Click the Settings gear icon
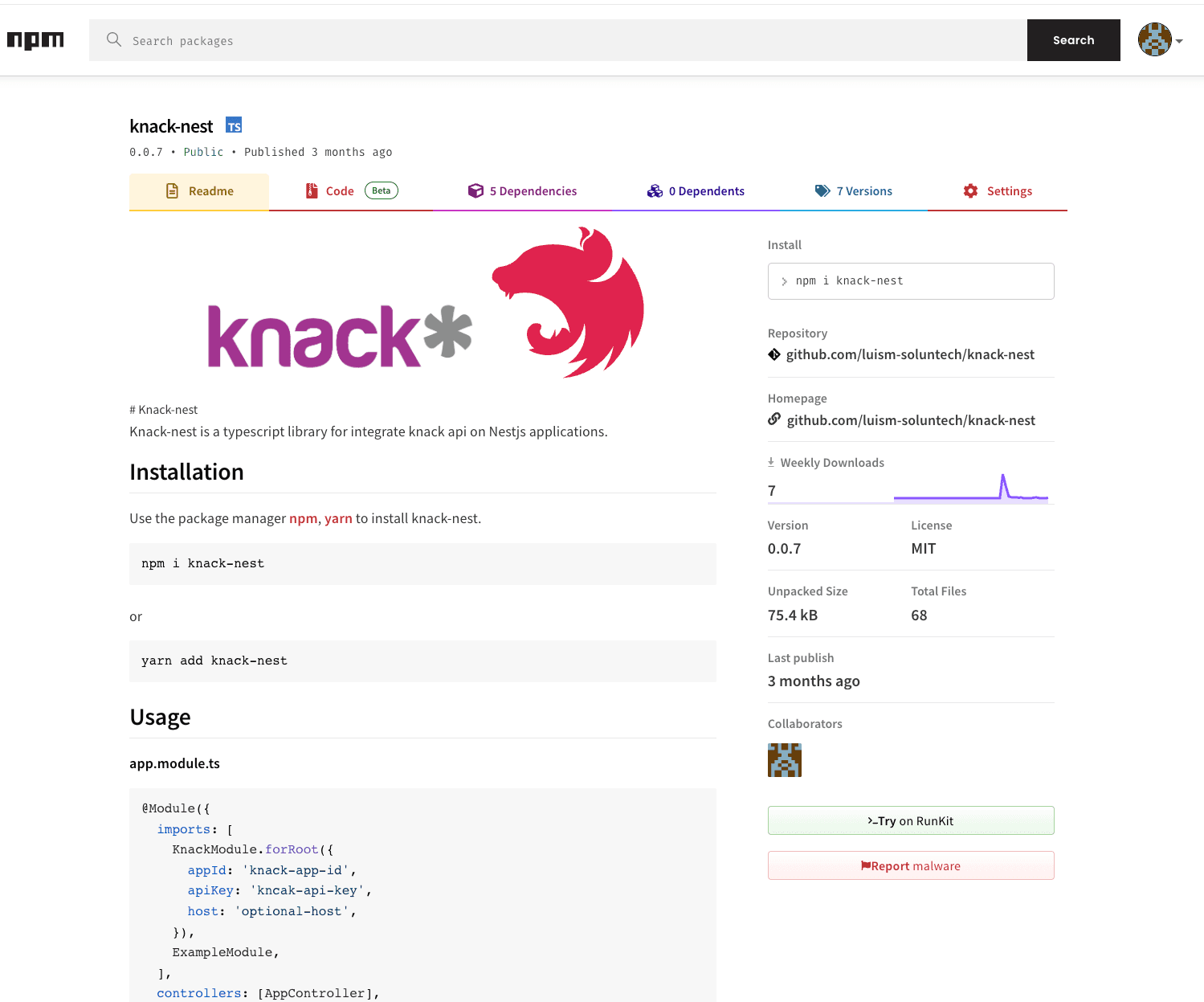This screenshot has width=1204, height=1002. 972,190
